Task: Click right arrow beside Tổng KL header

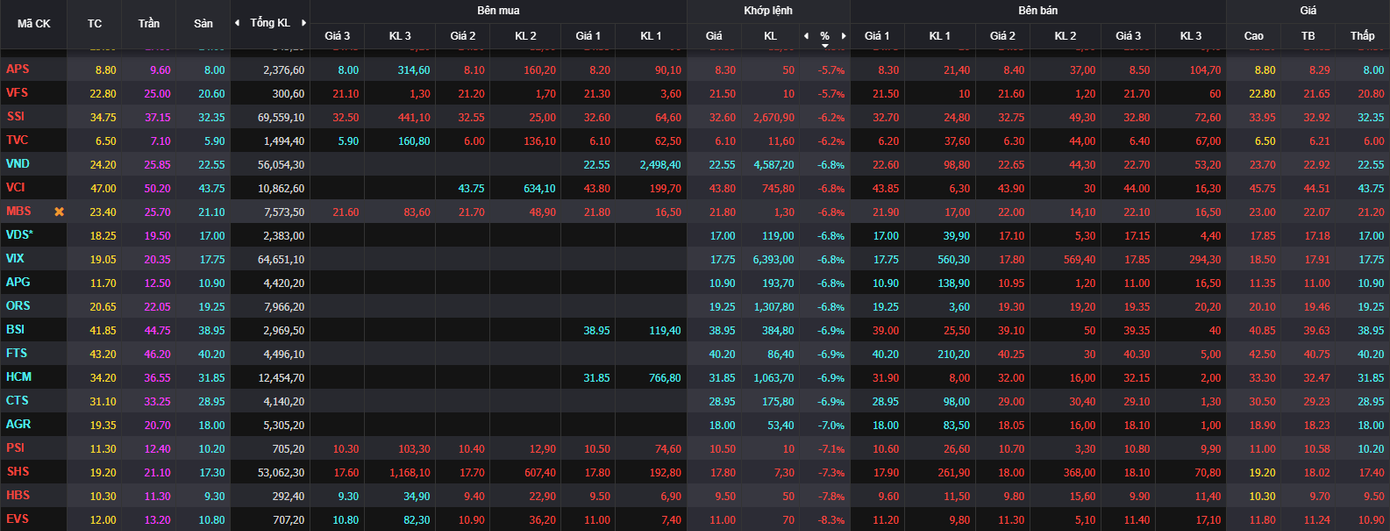Action: pos(303,22)
